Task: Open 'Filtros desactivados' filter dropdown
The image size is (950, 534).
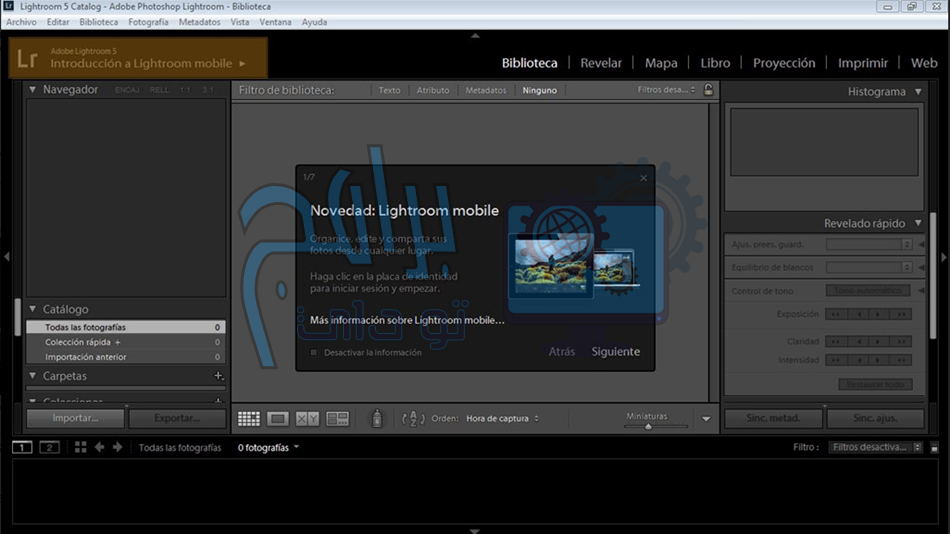Action: tap(875, 447)
